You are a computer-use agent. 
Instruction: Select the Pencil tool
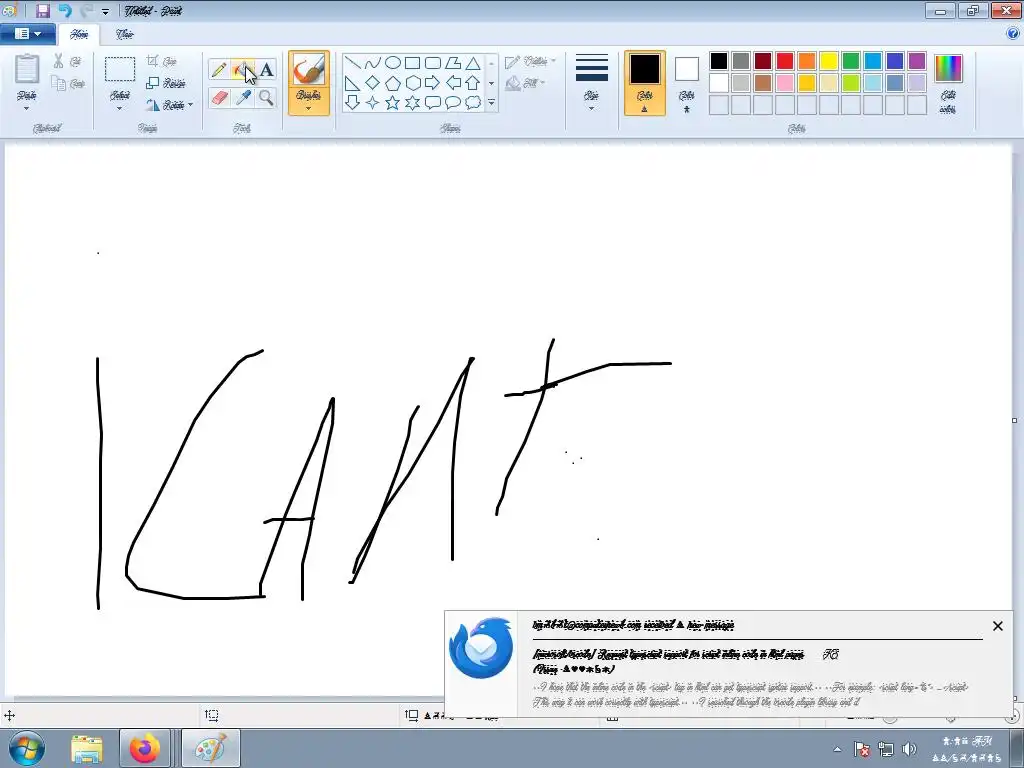pyautogui.click(x=219, y=69)
